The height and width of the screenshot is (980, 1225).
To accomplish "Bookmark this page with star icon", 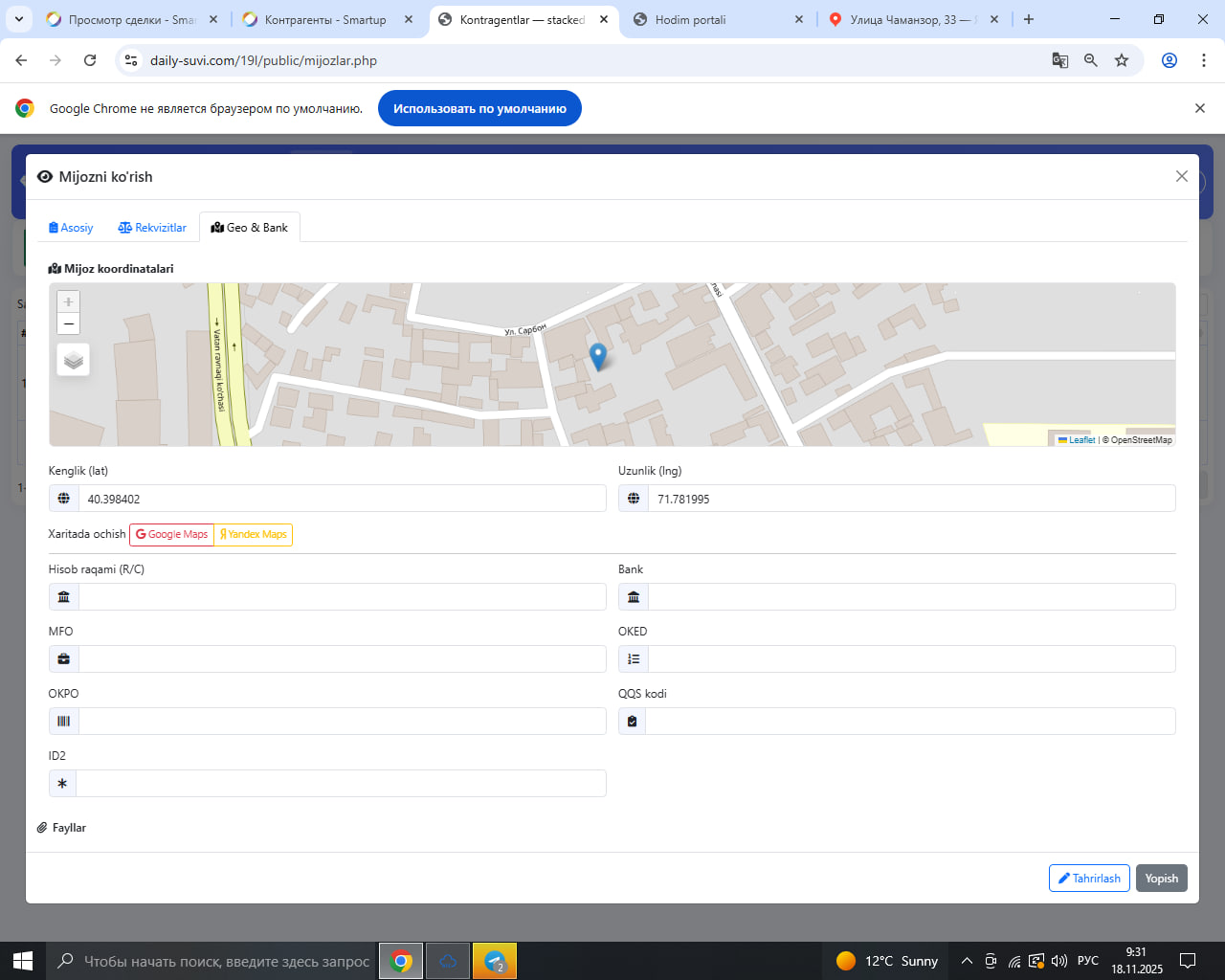I will [1122, 60].
